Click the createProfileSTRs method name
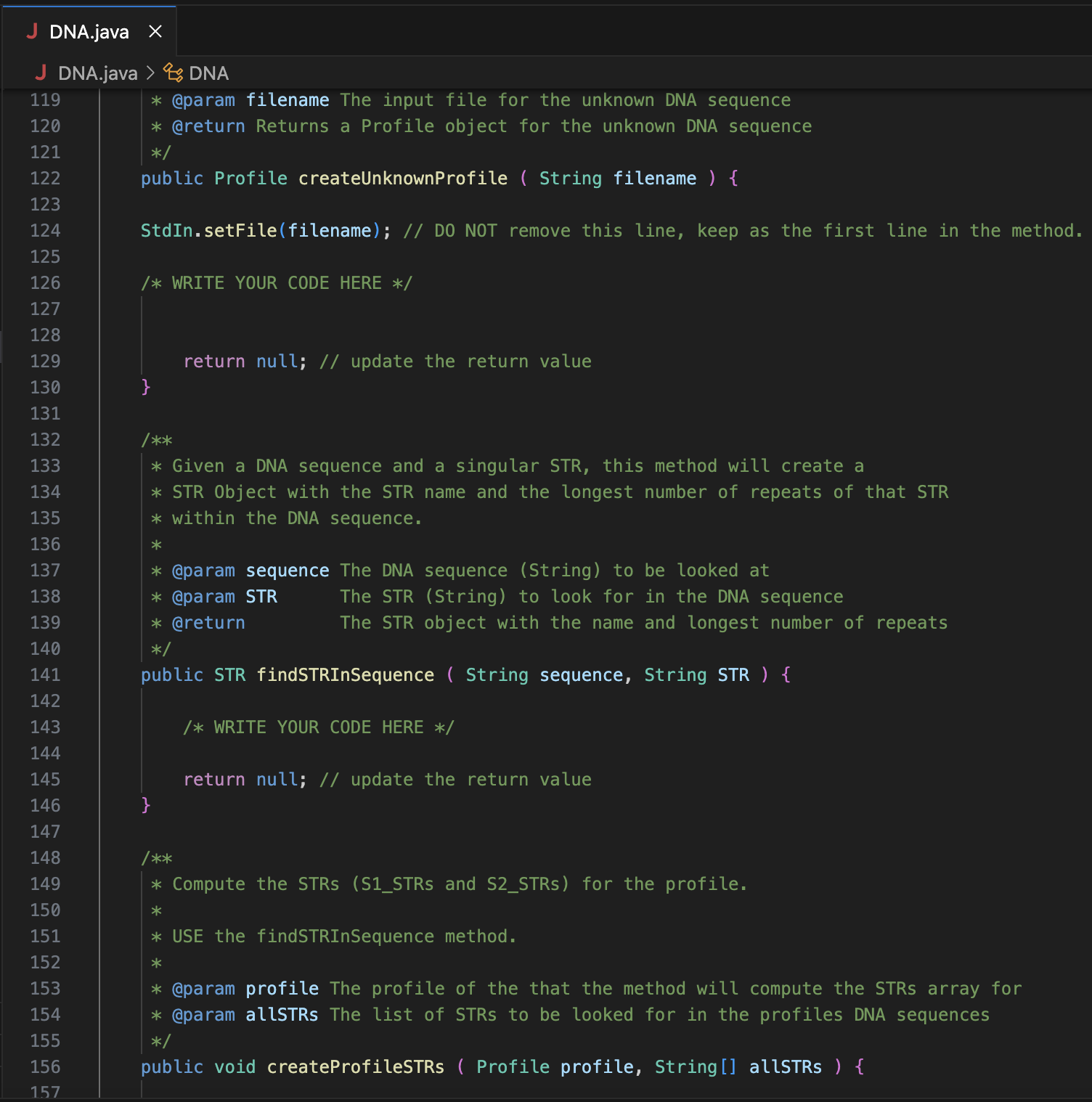 pos(356,1067)
